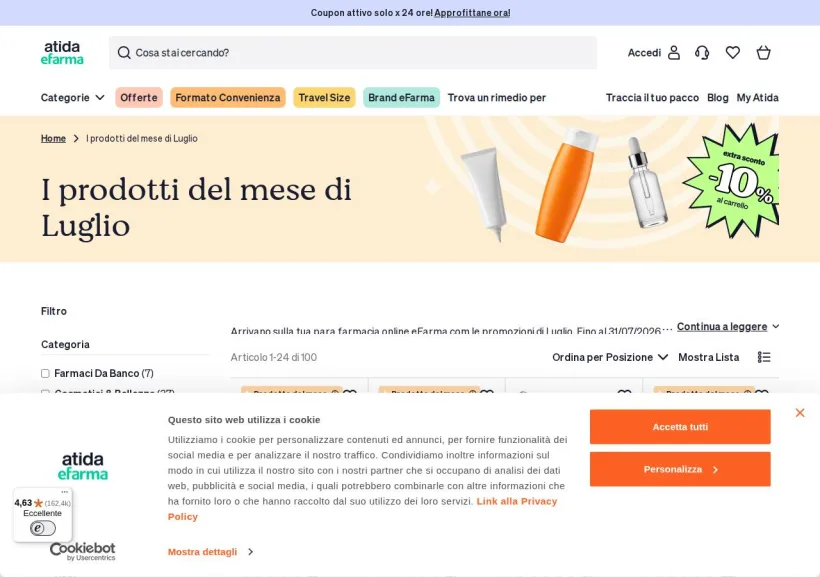Open Trova un rimedio per menu
The width and height of the screenshot is (820, 577).
[x=497, y=98]
